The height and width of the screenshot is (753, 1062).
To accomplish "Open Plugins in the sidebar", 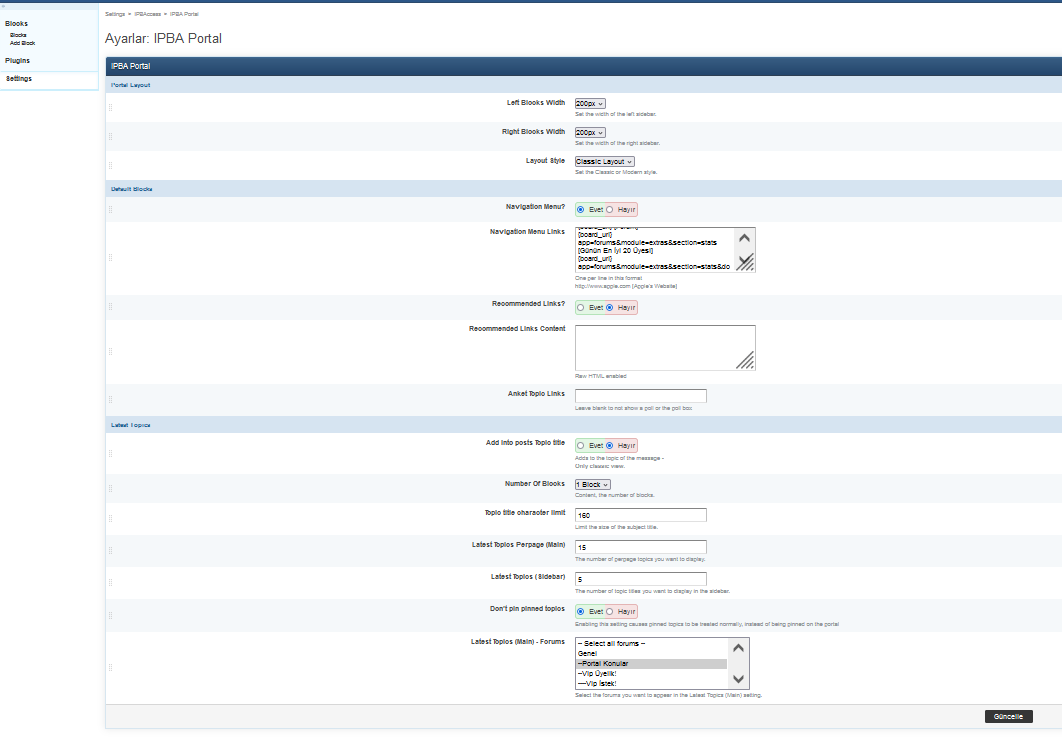I will point(18,61).
